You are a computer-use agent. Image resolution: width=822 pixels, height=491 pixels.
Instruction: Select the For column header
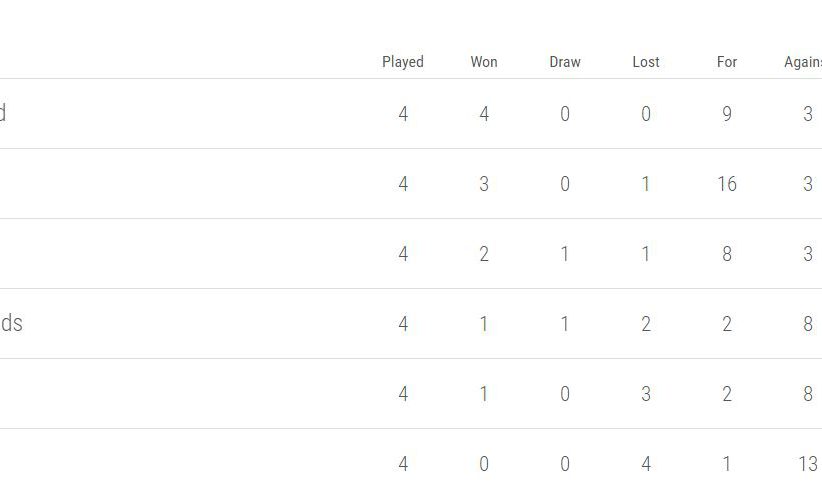point(727,62)
